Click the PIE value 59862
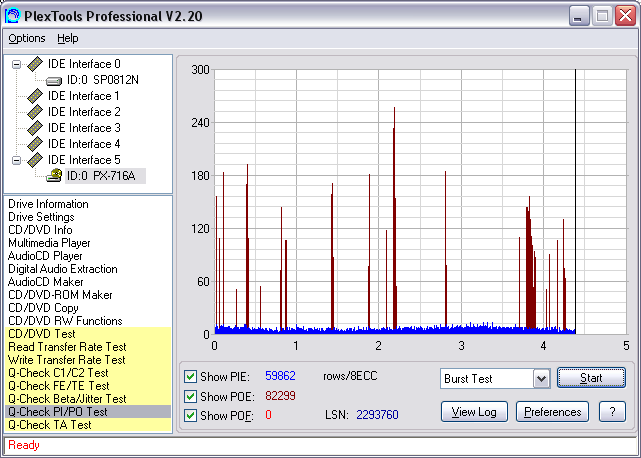Screen dimensions: 641x458 point(280,376)
